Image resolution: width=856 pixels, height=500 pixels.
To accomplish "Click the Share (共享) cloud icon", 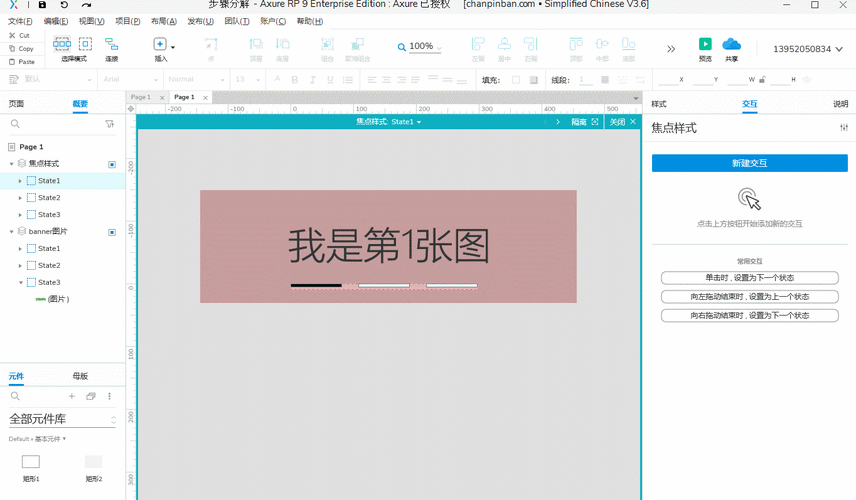I will coord(732,44).
